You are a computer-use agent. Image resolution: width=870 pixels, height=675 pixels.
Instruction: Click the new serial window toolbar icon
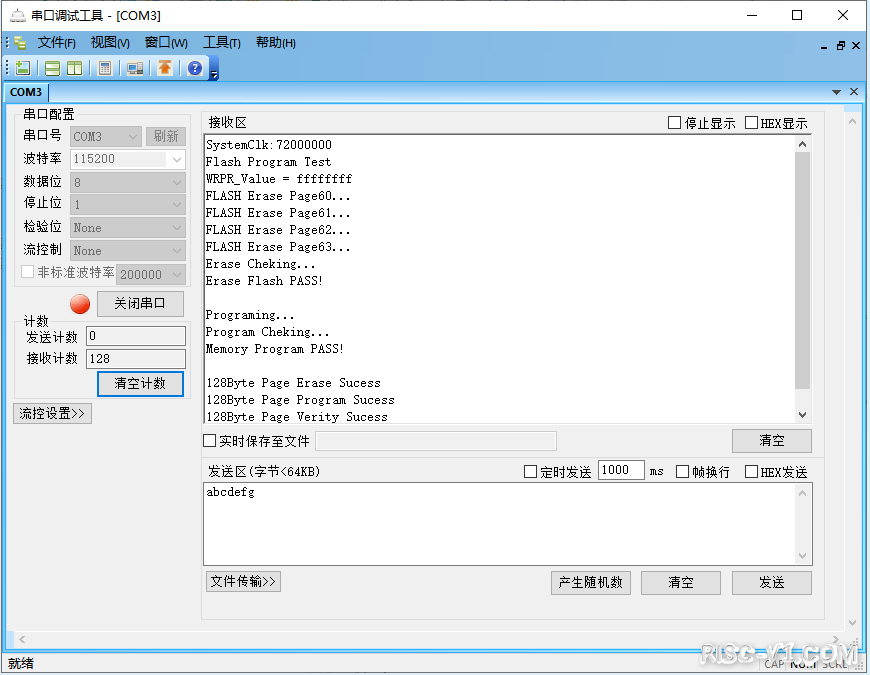pos(23,68)
